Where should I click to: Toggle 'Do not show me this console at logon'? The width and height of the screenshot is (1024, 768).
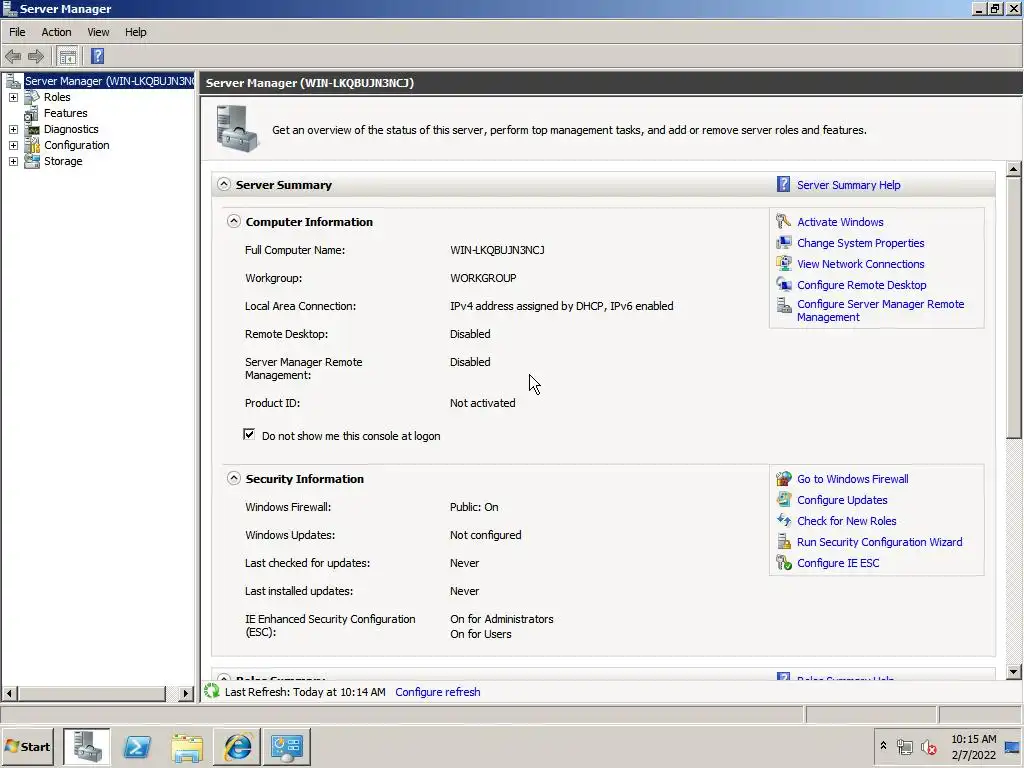[x=249, y=434]
